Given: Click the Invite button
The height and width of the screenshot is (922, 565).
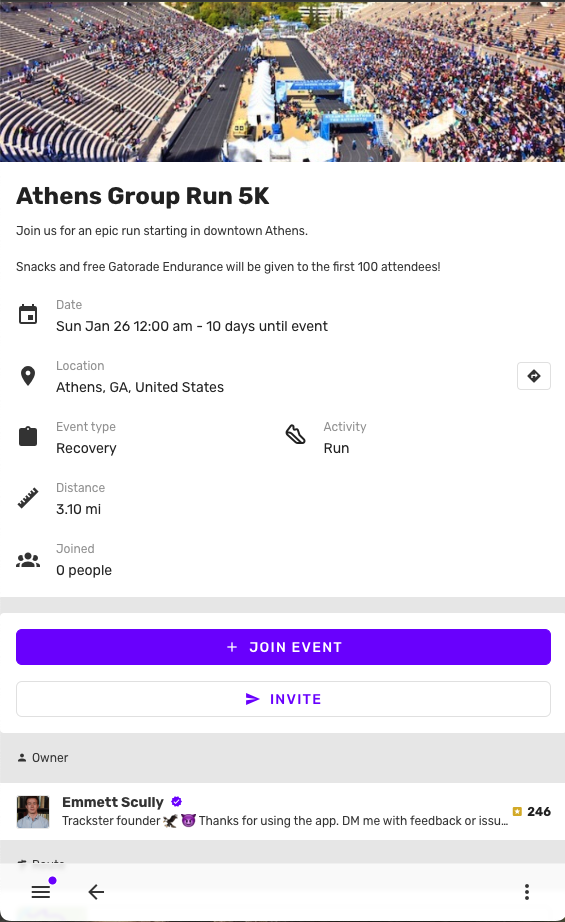Looking at the screenshot, I should (x=283, y=699).
